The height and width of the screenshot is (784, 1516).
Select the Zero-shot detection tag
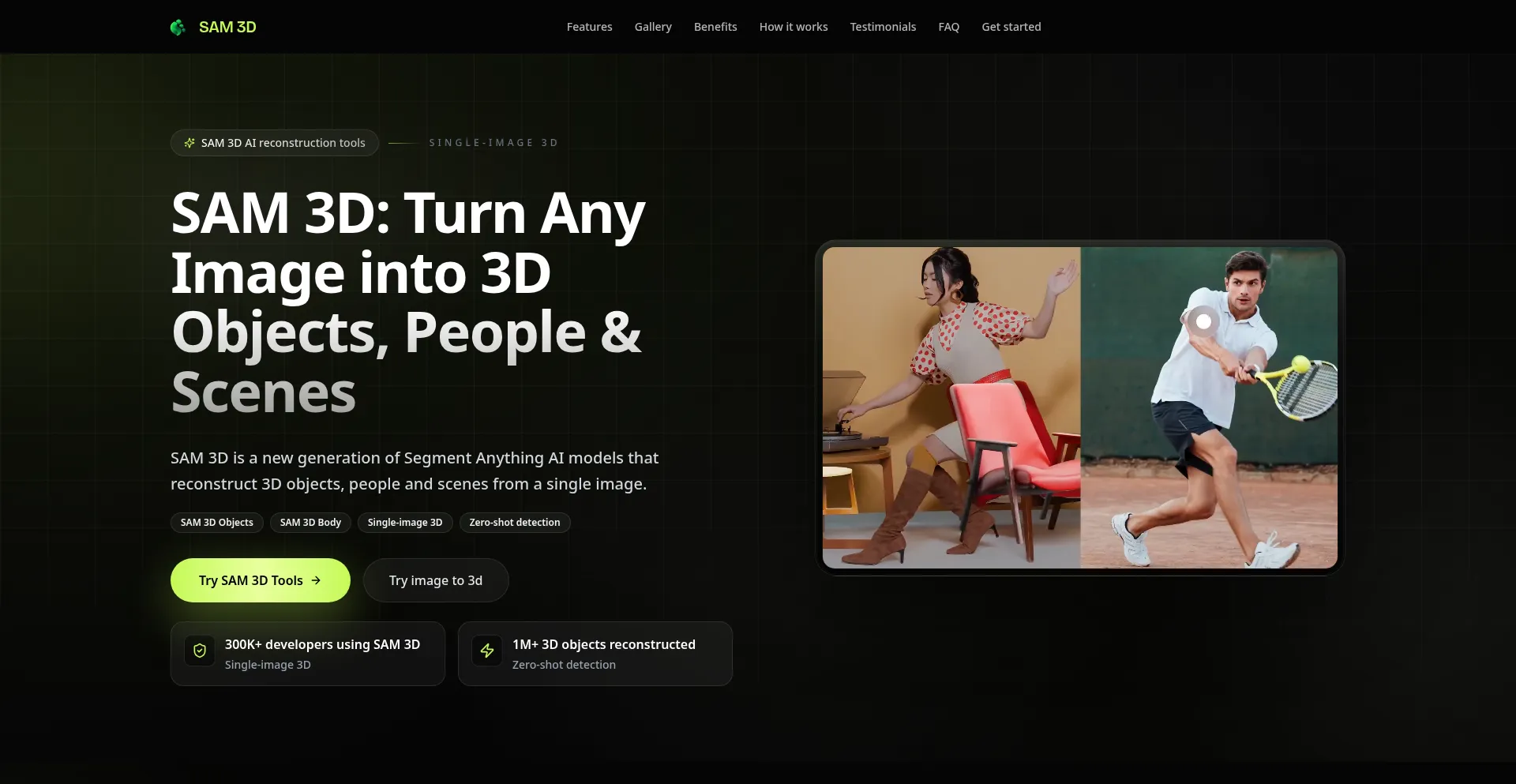tap(515, 523)
